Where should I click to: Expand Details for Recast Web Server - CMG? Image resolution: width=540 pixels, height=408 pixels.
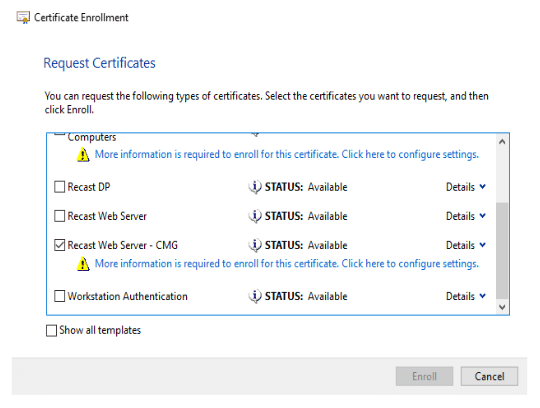[x=466, y=245]
